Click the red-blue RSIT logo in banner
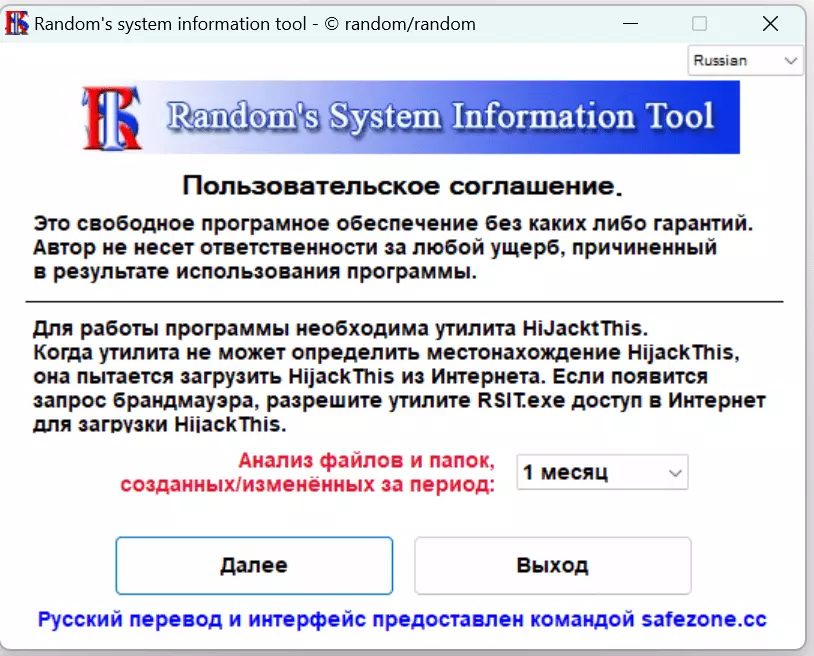 tap(111, 117)
